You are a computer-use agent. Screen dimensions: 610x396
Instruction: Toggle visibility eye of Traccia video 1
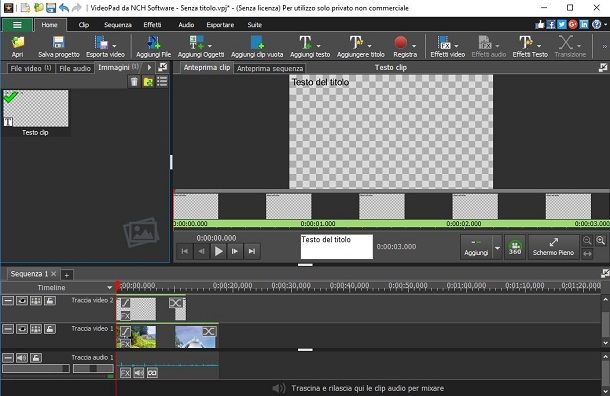[22, 329]
